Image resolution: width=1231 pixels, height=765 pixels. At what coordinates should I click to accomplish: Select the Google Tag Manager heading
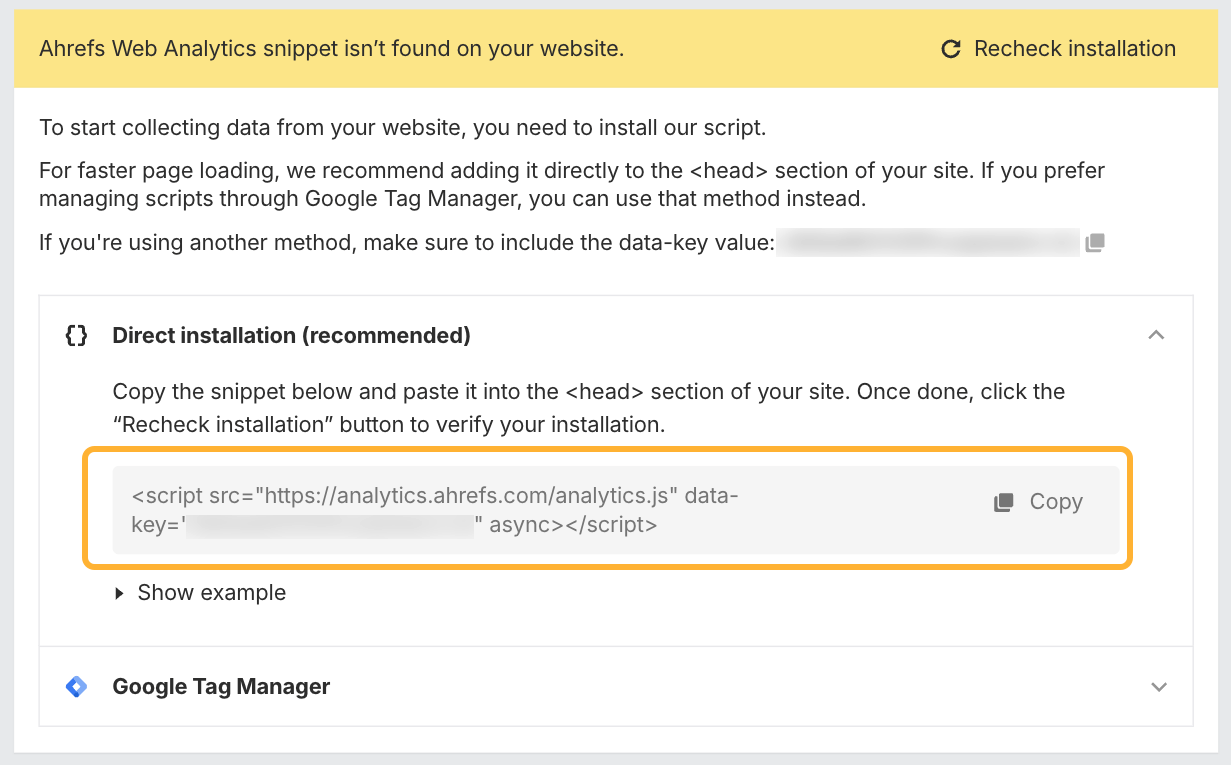pyautogui.click(x=221, y=687)
